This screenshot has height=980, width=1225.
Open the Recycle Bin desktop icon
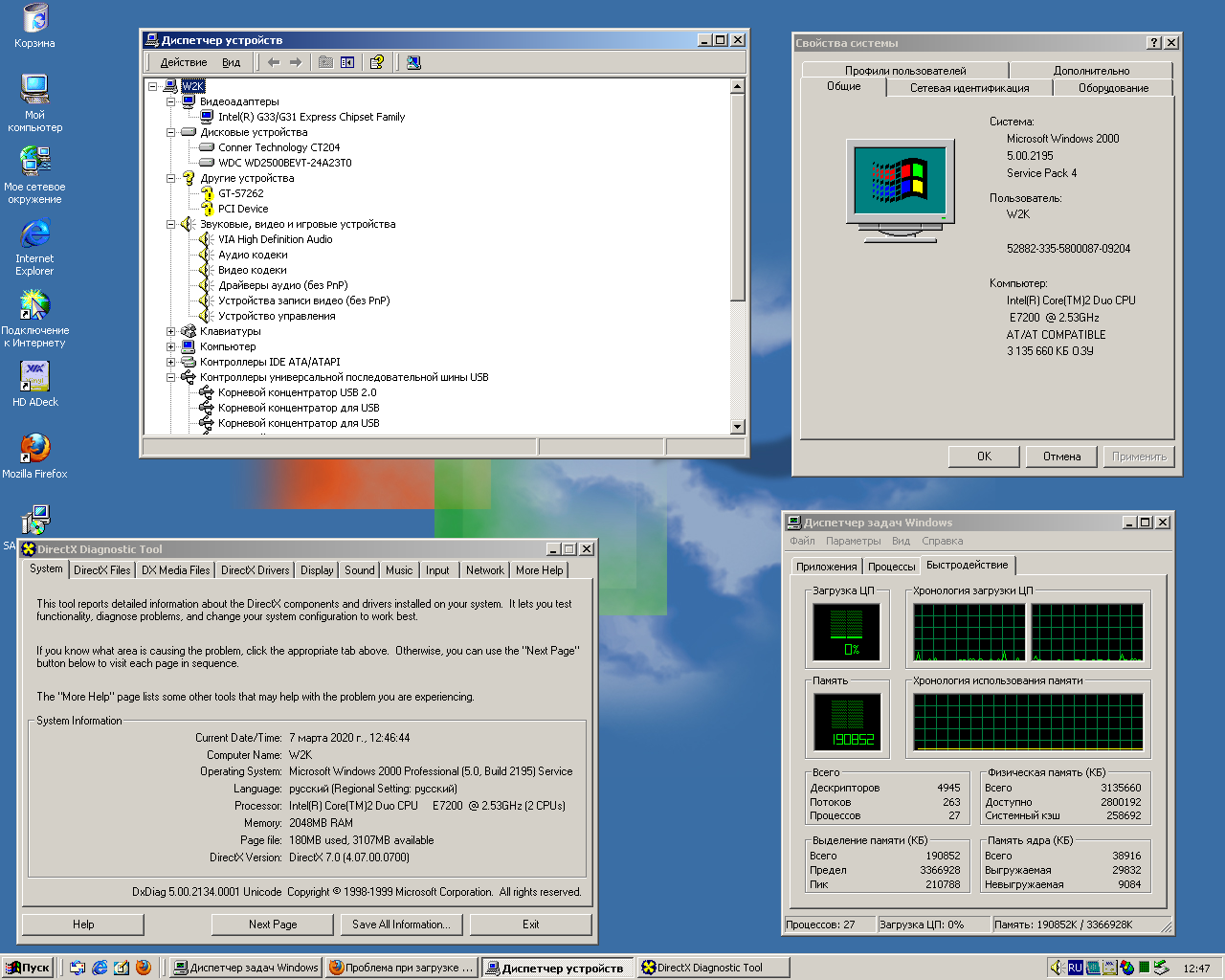tap(34, 26)
